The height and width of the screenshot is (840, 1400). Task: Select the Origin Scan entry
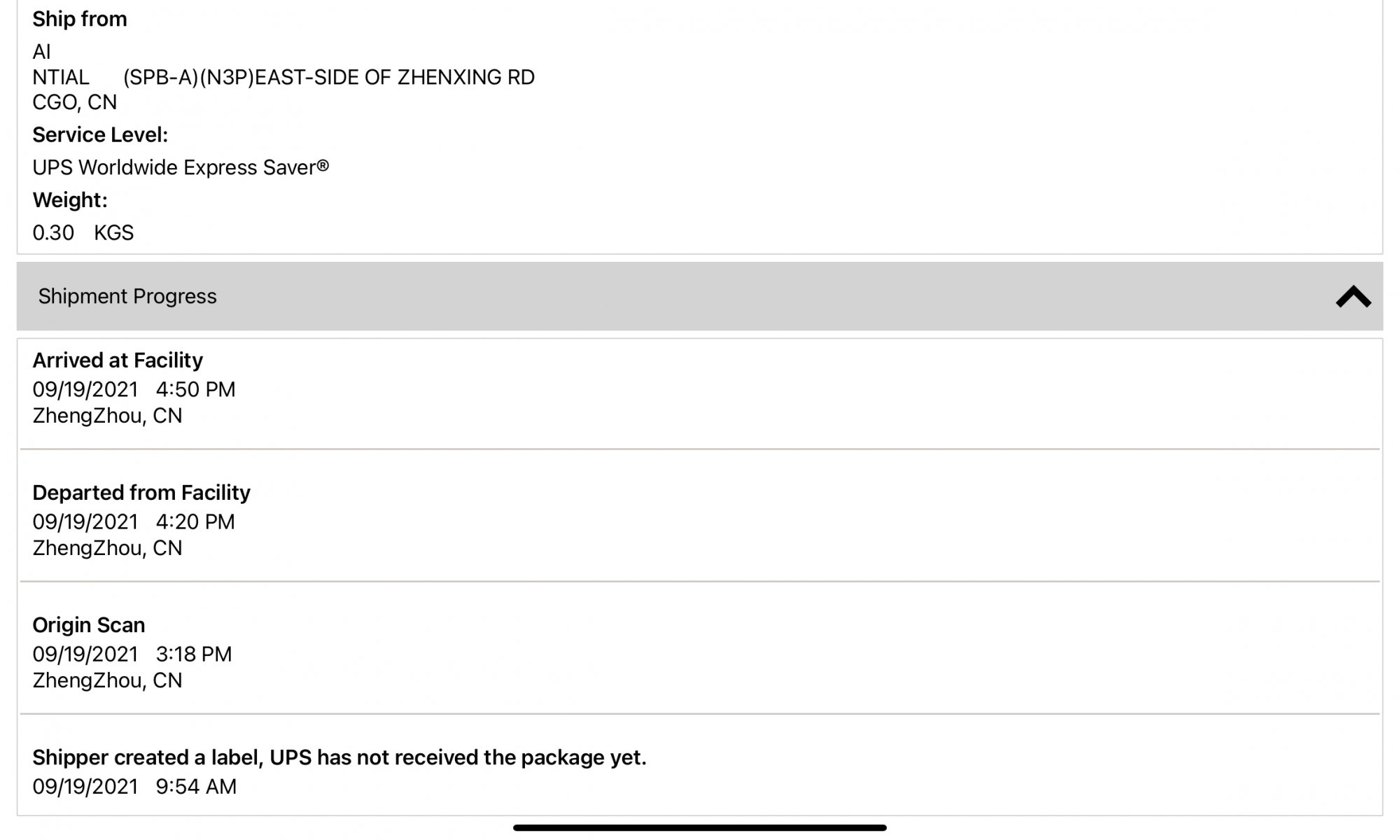[x=89, y=625]
